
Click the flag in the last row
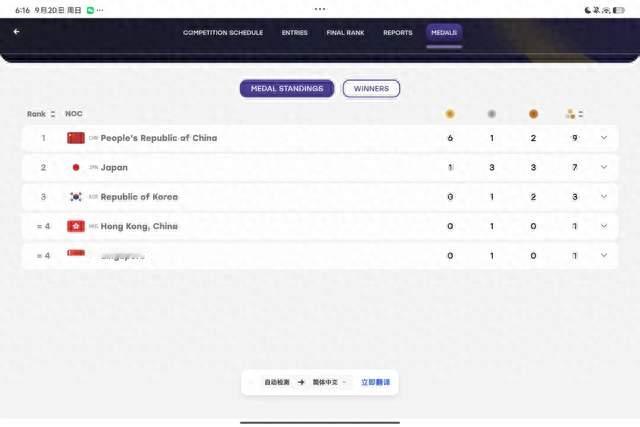(x=76, y=253)
